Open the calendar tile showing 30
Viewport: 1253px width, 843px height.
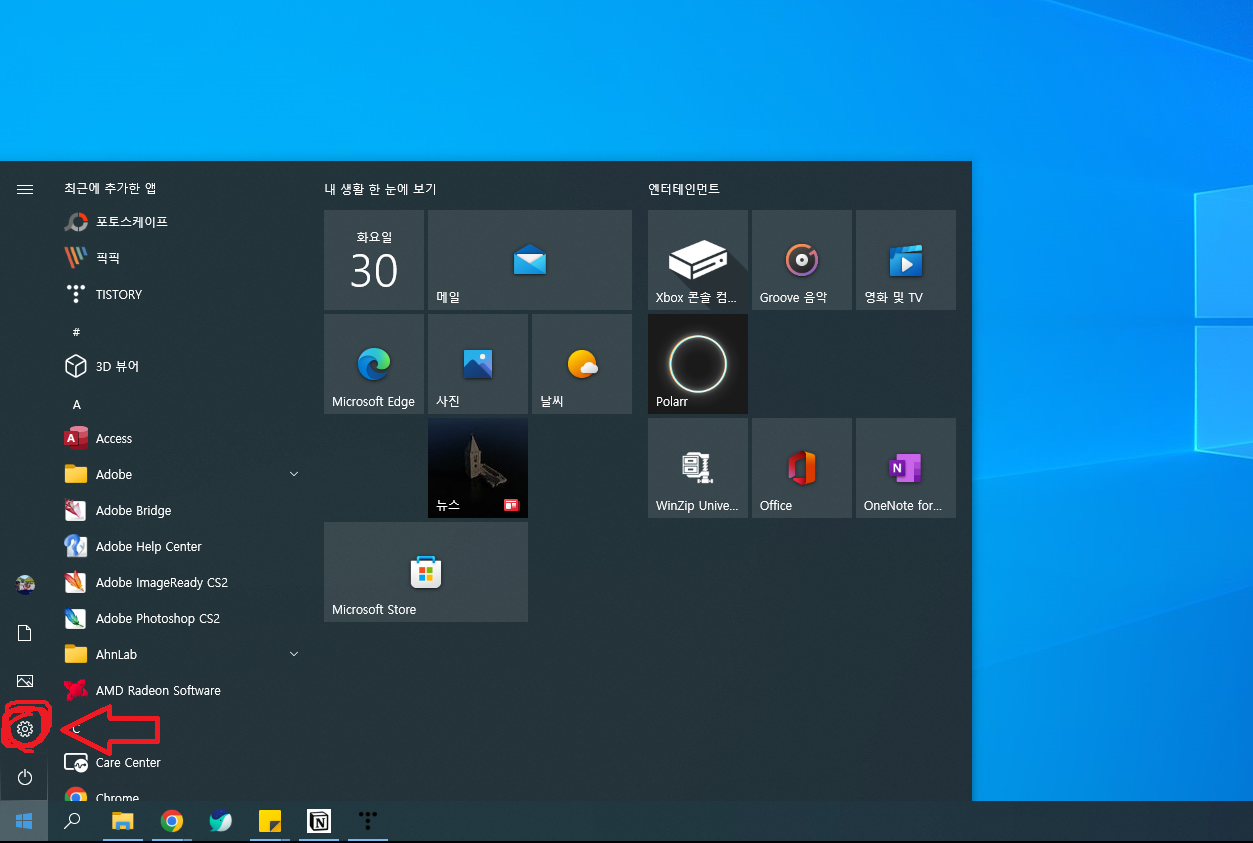click(x=374, y=260)
